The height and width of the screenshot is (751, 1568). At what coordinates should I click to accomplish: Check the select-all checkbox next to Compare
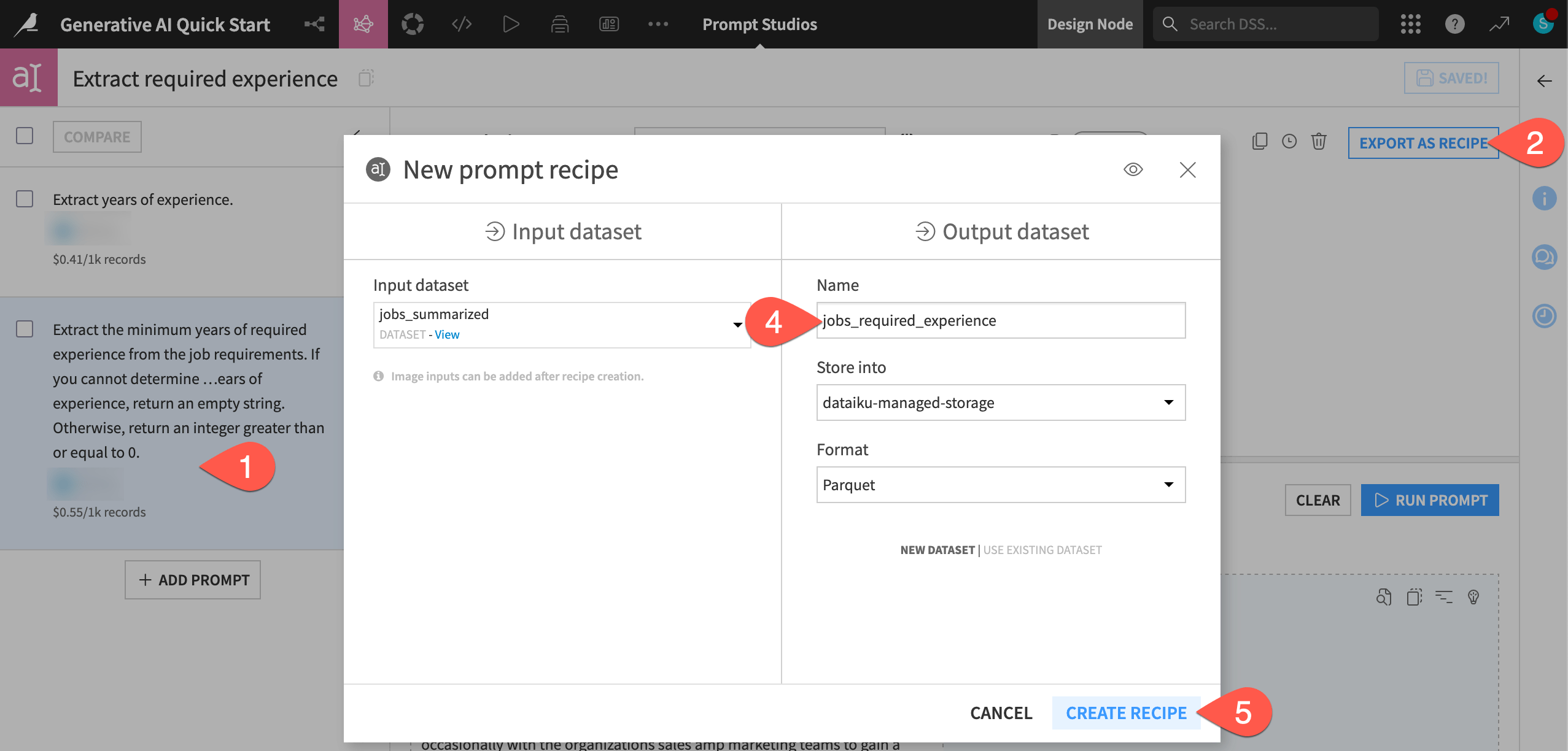coord(25,136)
